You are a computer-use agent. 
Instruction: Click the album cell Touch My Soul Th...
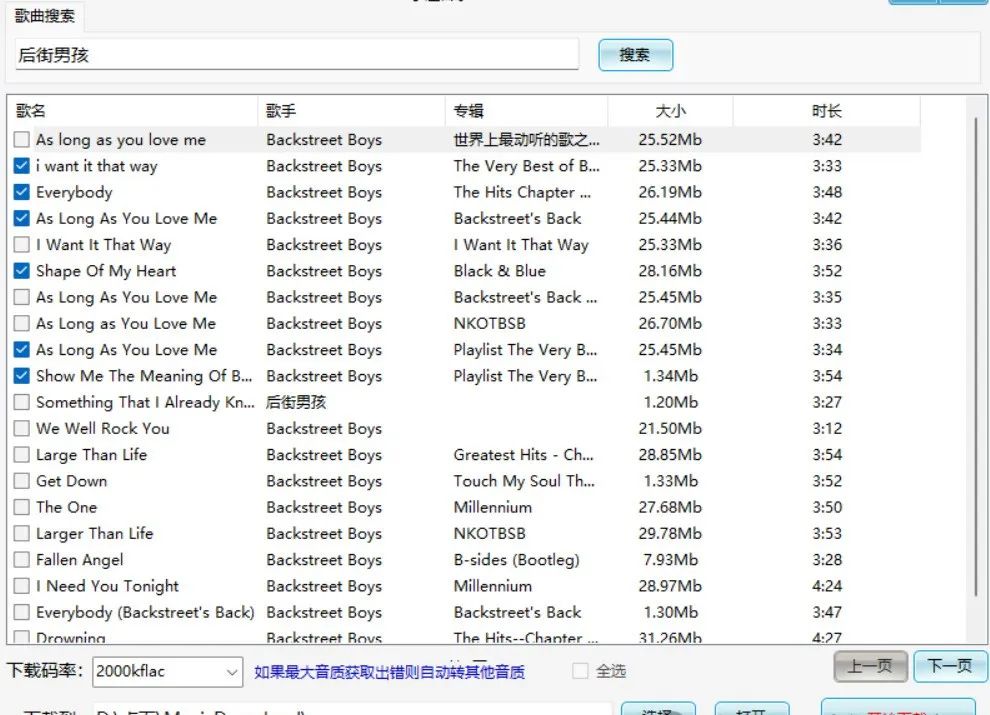524,481
